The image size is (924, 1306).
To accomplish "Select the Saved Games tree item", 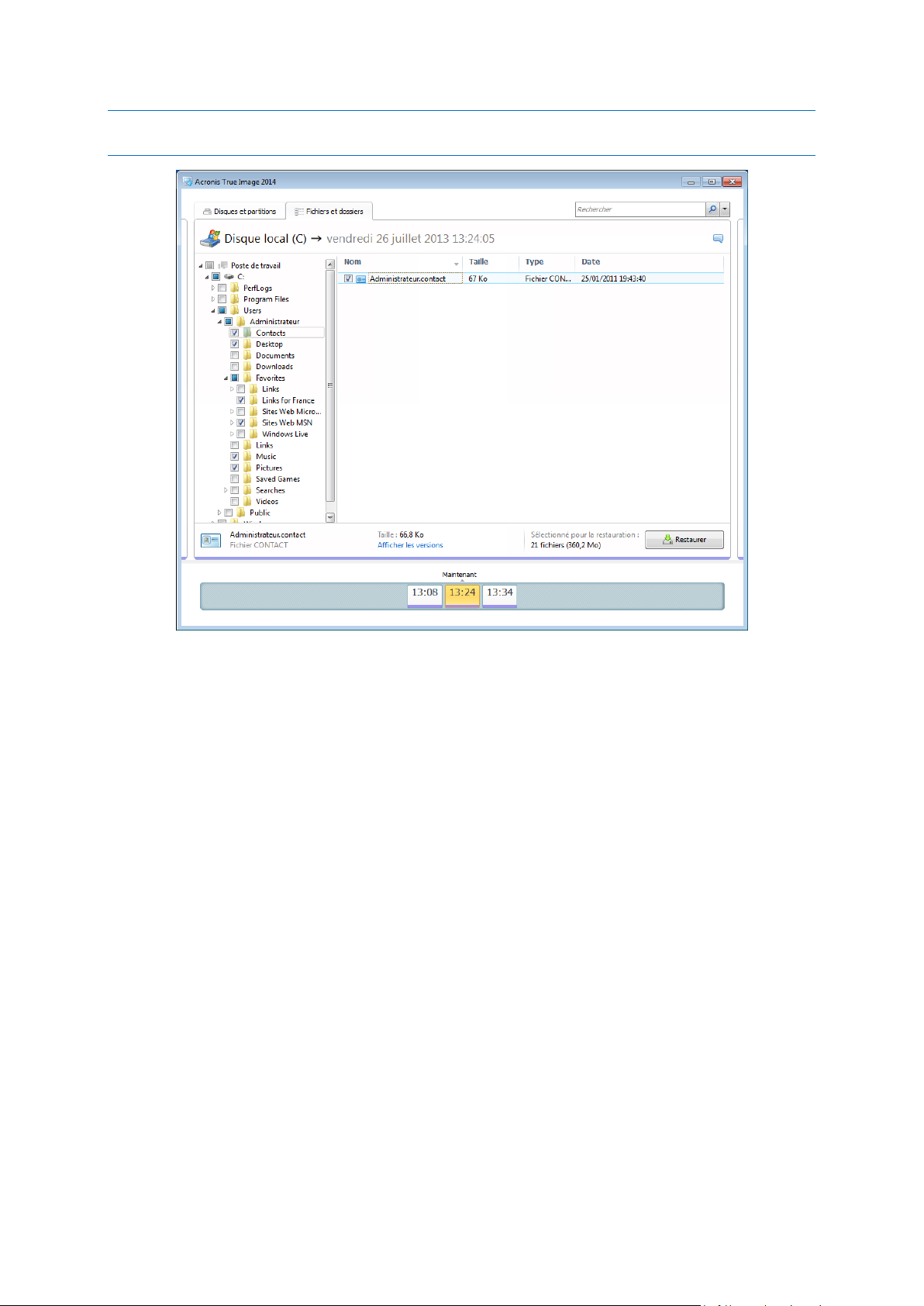I will coord(278,479).
